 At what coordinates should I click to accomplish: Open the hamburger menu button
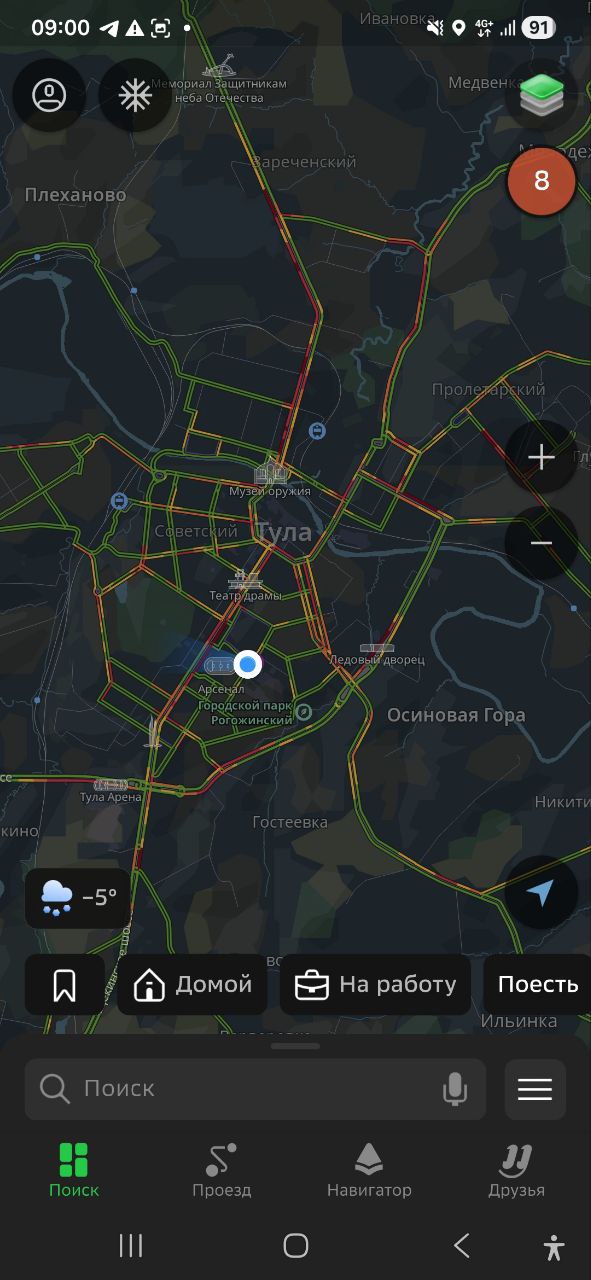[535, 1089]
